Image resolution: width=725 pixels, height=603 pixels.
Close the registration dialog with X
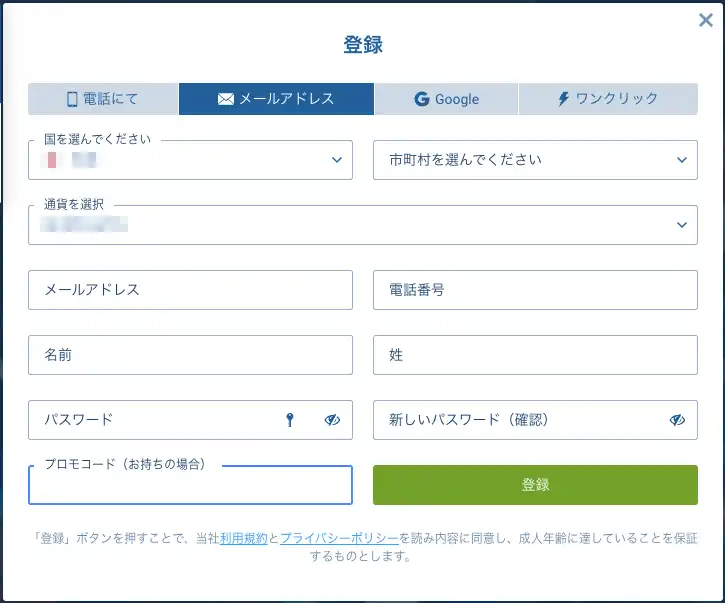coord(705,19)
